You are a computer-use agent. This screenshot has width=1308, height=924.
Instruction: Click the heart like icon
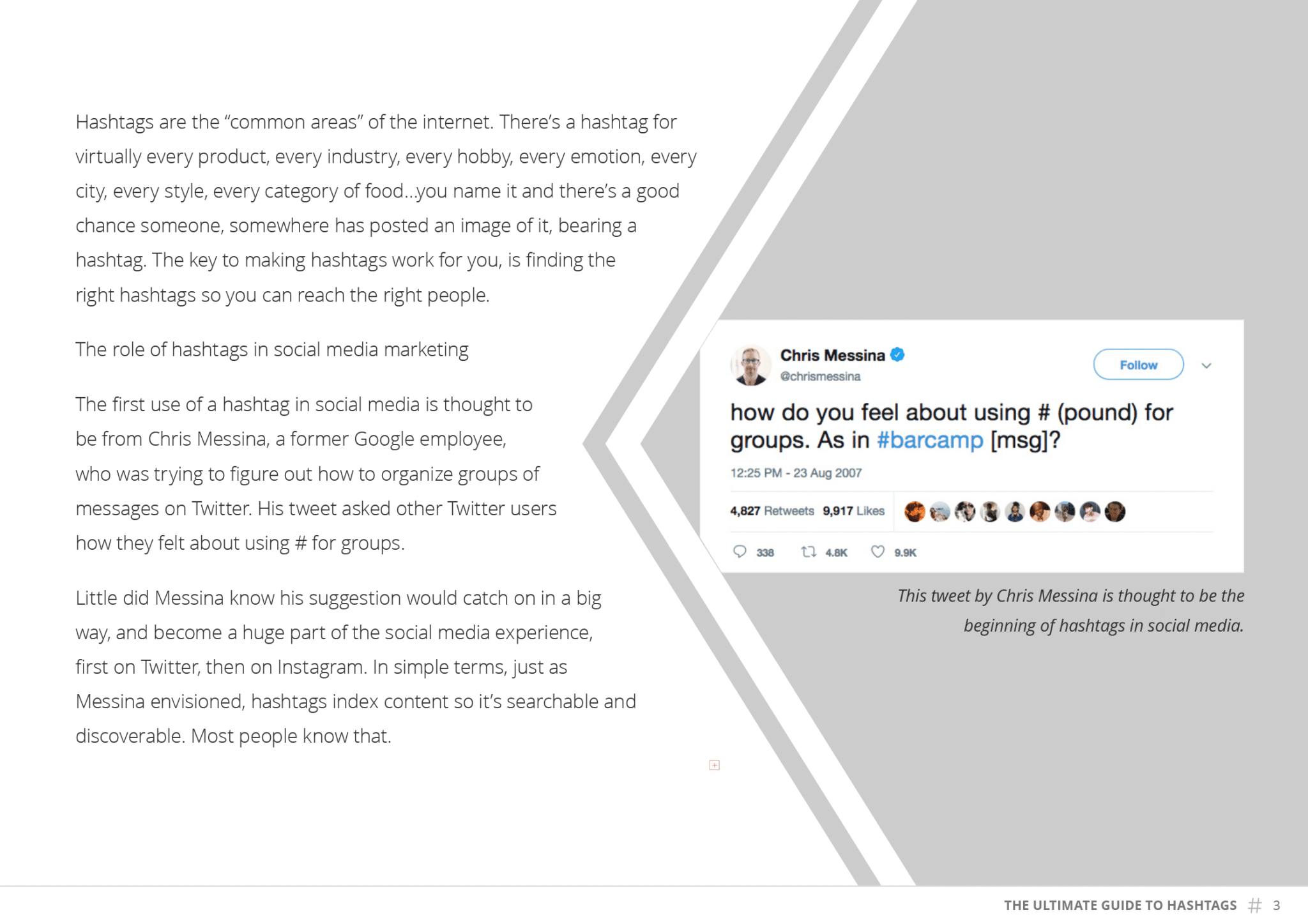(x=878, y=552)
